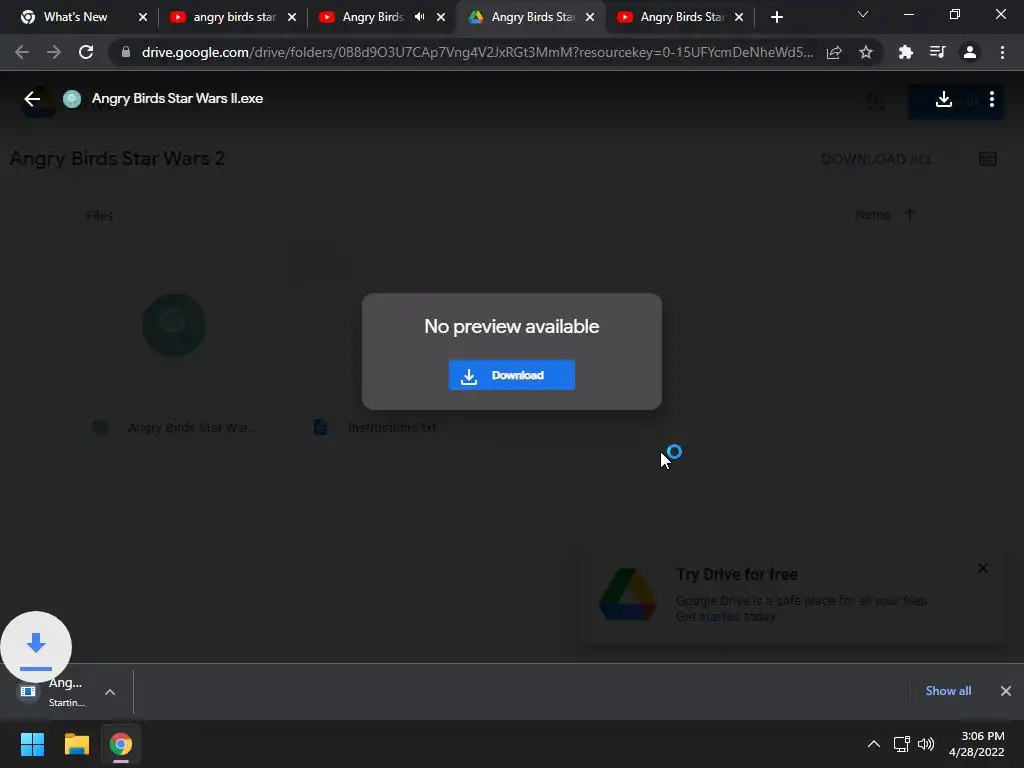Open the clock showing 3:06 PM
The height and width of the screenshot is (768, 1024).
click(x=976, y=744)
